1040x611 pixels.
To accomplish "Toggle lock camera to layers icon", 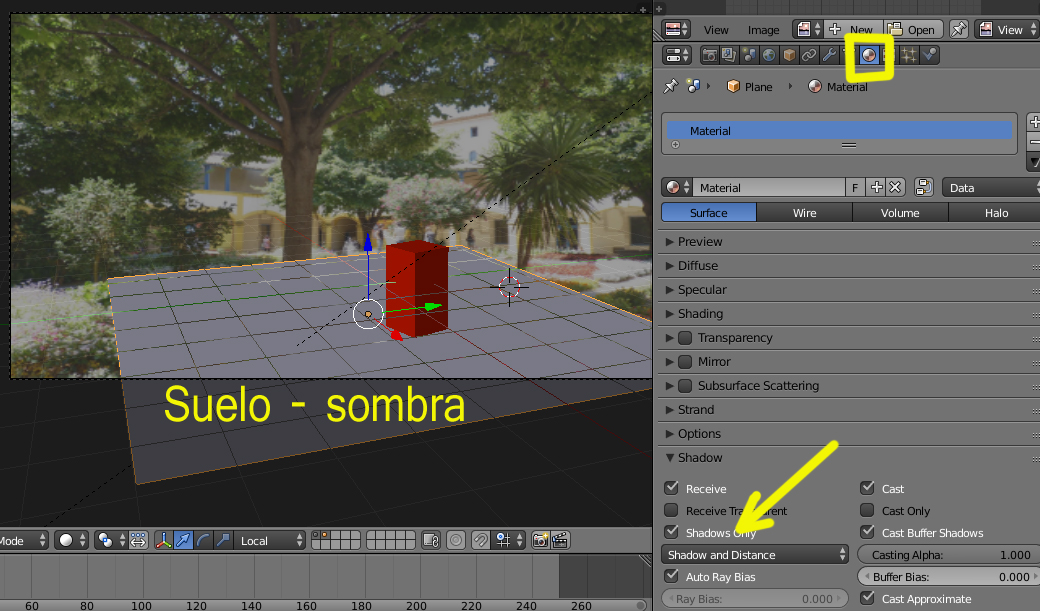I will click(x=431, y=540).
